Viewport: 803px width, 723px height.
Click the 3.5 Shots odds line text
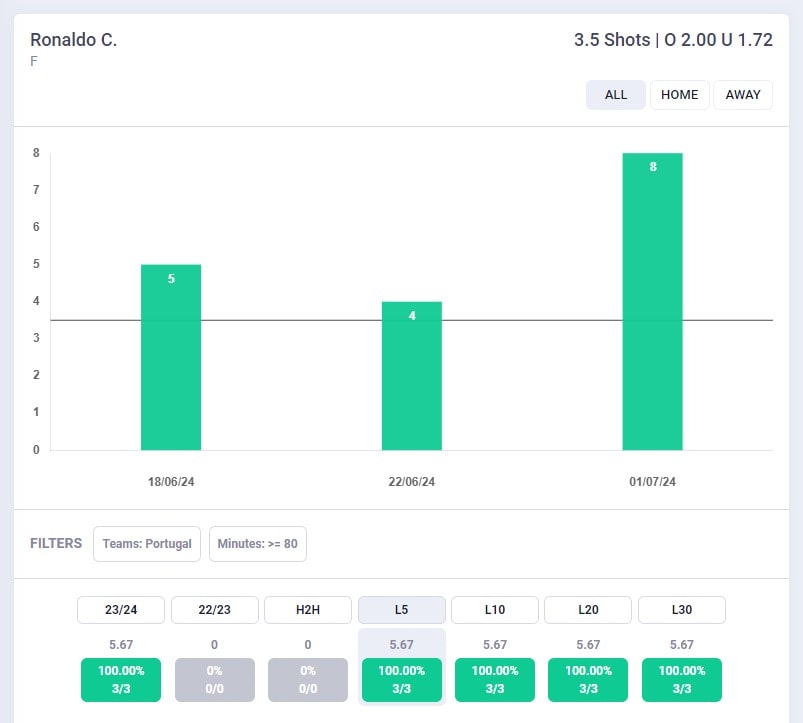pyautogui.click(x=673, y=40)
